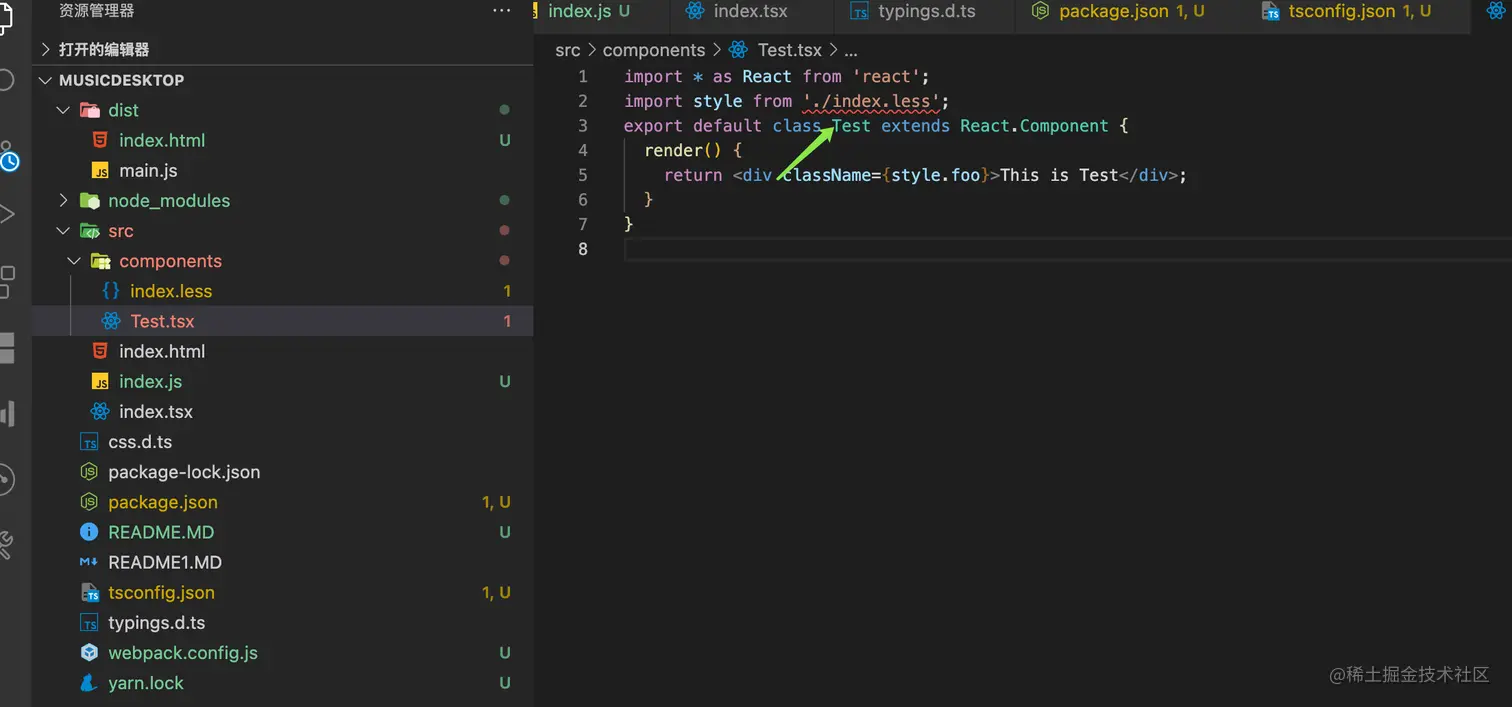Click line number 5 in the gutter
The image size is (1512, 707).
click(x=583, y=175)
